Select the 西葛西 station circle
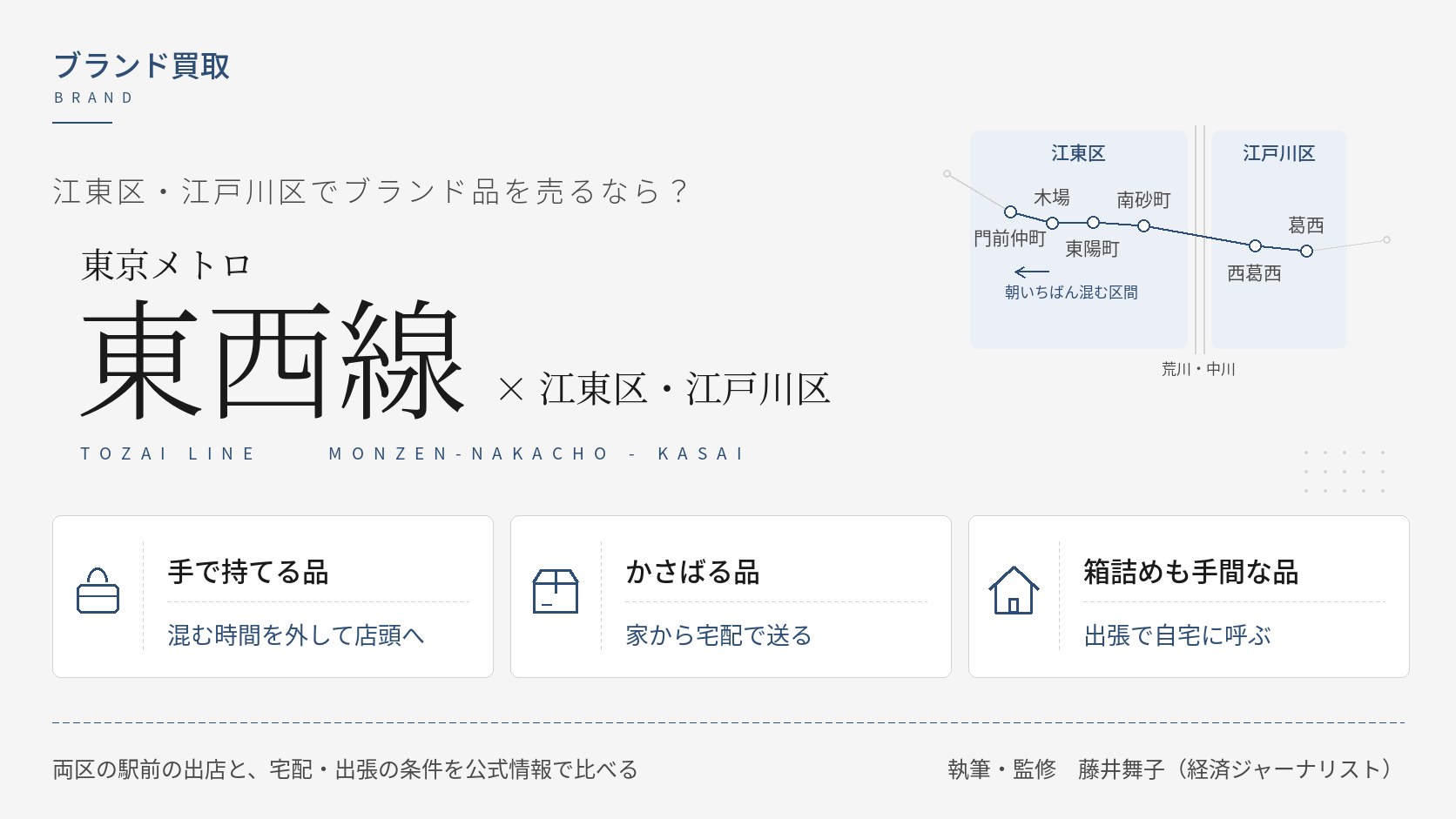Viewport: 1456px width, 819px height. point(1255,245)
